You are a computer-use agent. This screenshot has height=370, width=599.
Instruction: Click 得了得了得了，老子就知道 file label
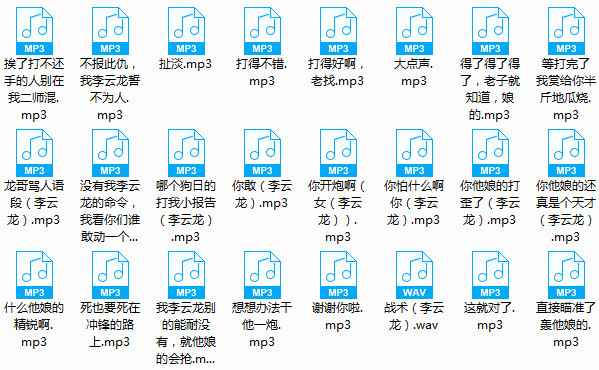pyautogui.click(x=490, y=89)
